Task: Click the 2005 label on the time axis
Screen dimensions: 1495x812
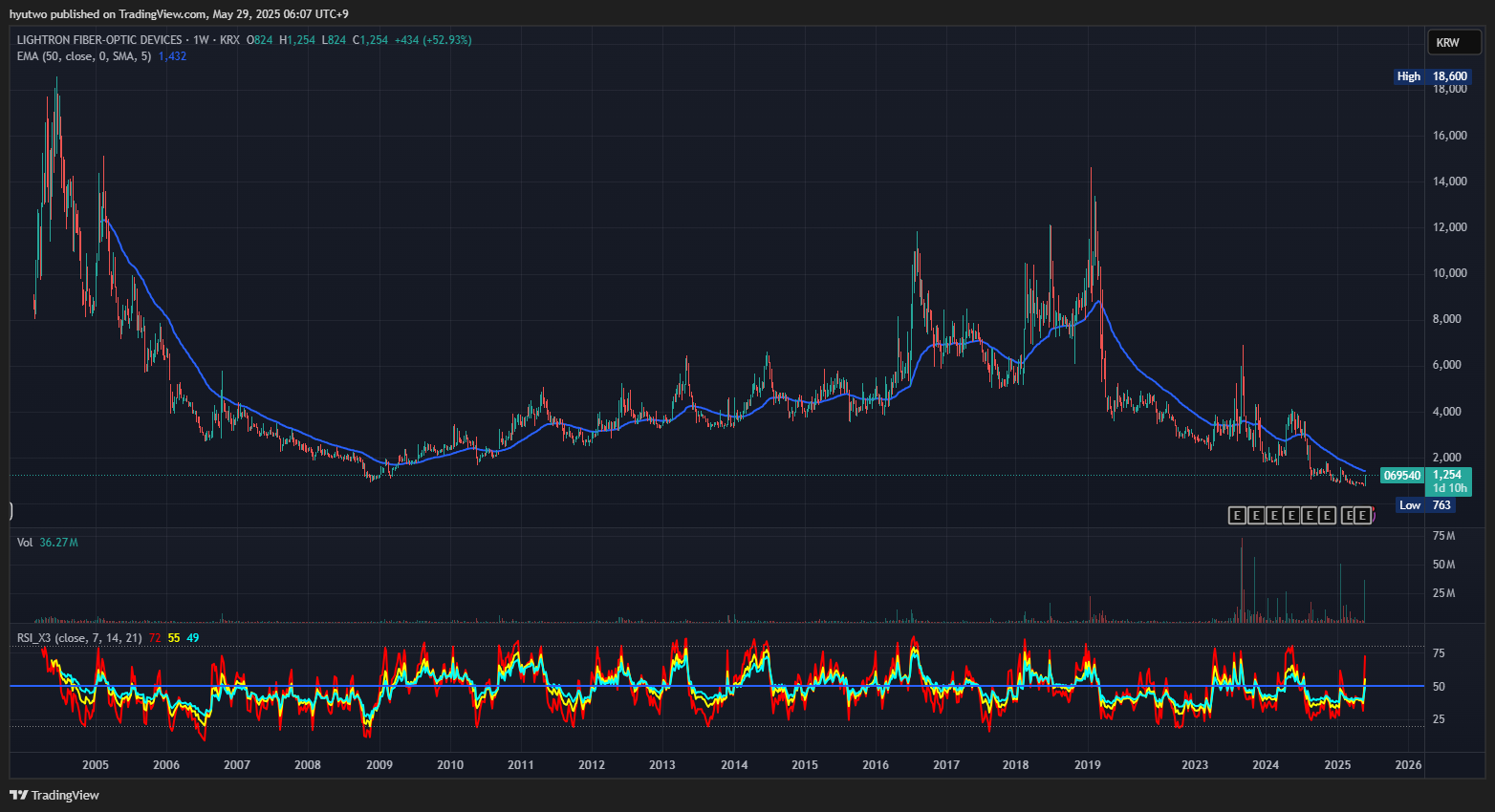Action: pyautogui.click(x=96, y=764)
